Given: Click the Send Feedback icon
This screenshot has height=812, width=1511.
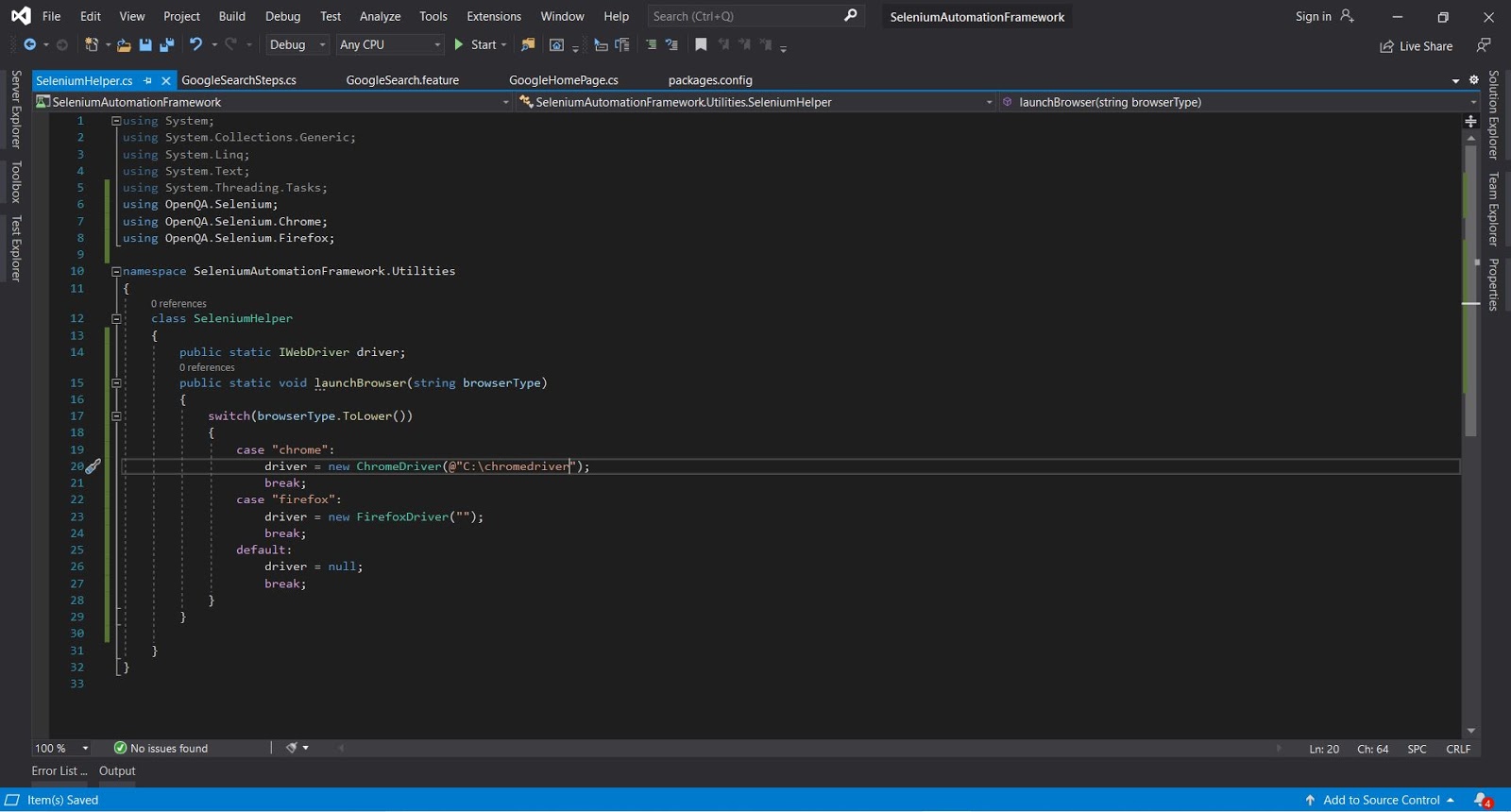Looking at the screenshot, I should pyautogui.click(x=1484, y=45).
